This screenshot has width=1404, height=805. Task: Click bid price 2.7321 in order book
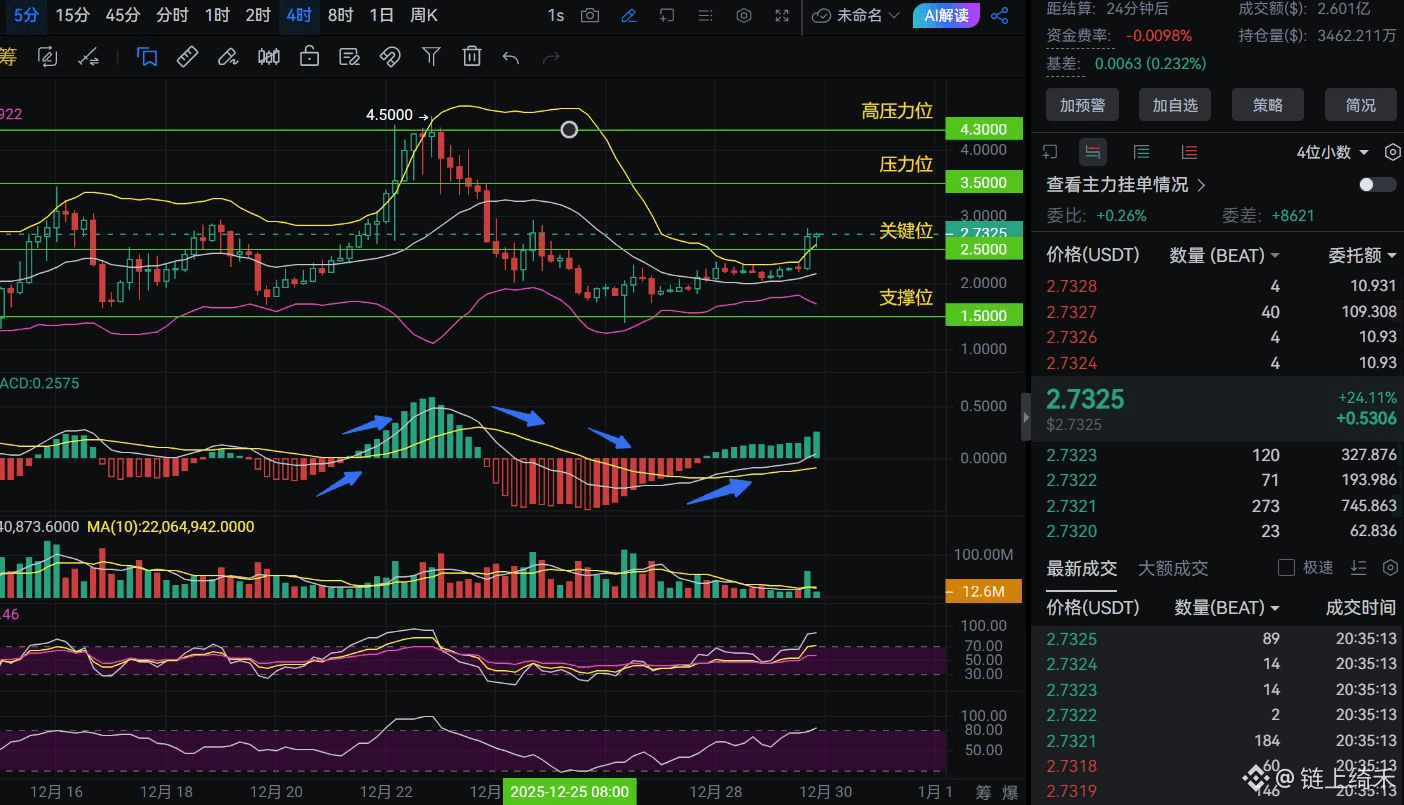[x=1072, y=506]
